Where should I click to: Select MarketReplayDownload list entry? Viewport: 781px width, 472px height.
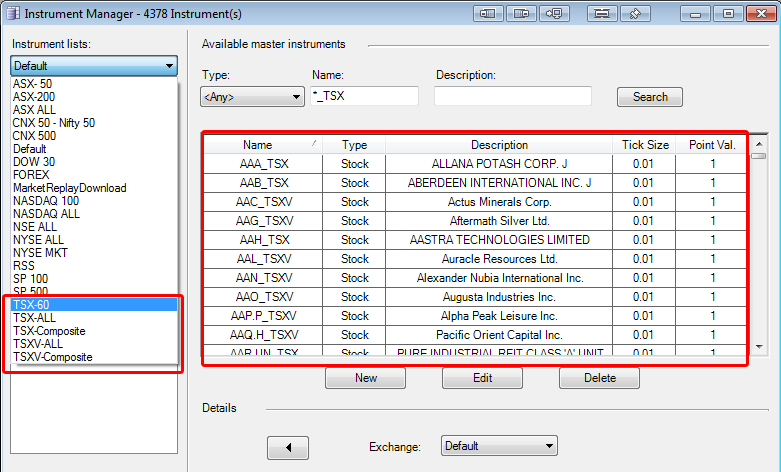click(x=94, y=188)
